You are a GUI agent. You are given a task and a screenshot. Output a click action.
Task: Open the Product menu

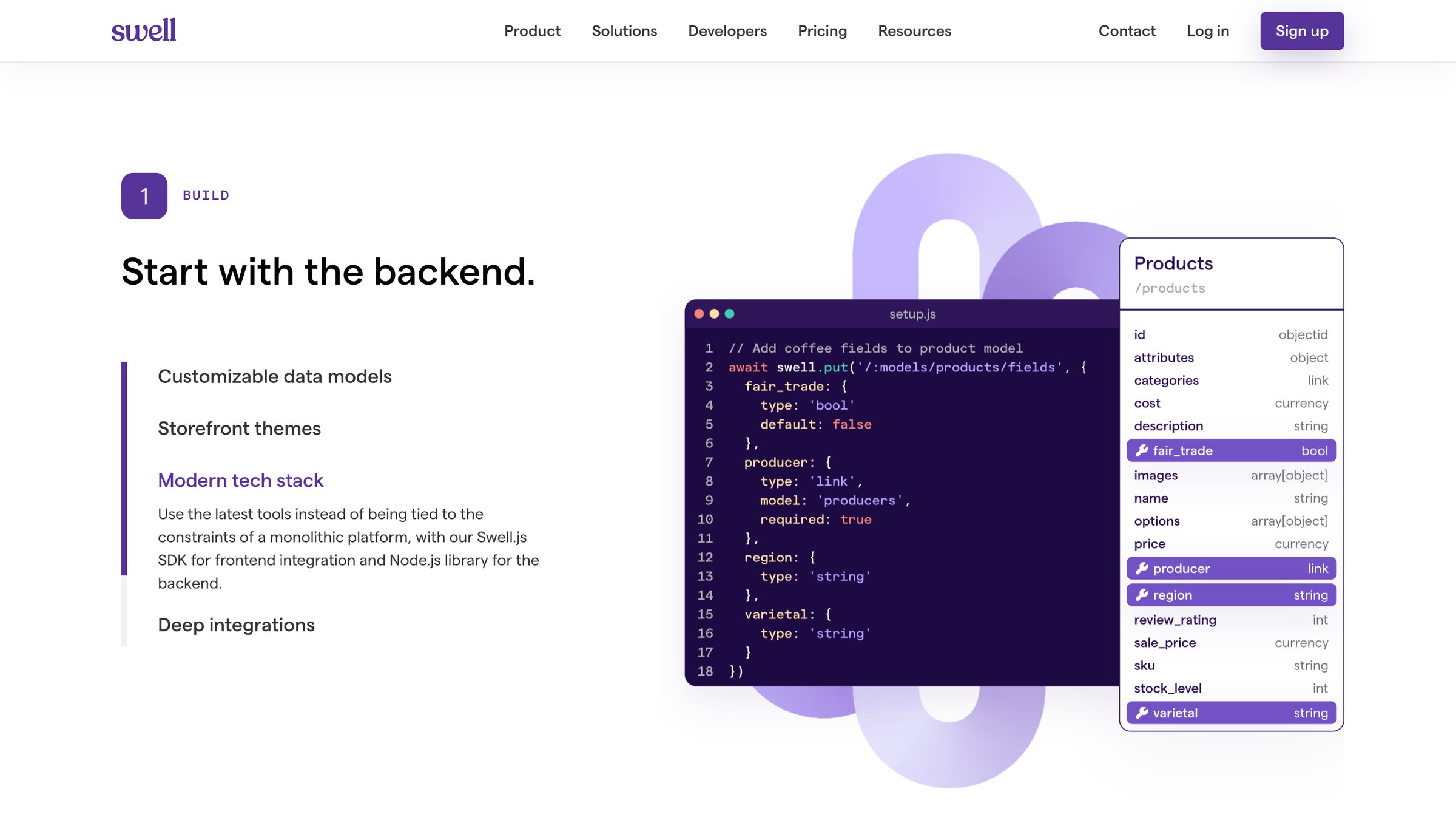532,31
